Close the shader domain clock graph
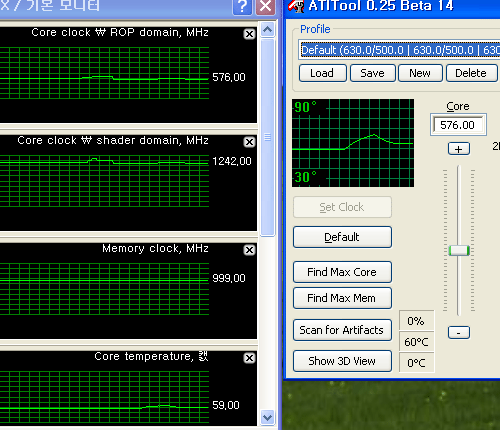 coord(249,142)
